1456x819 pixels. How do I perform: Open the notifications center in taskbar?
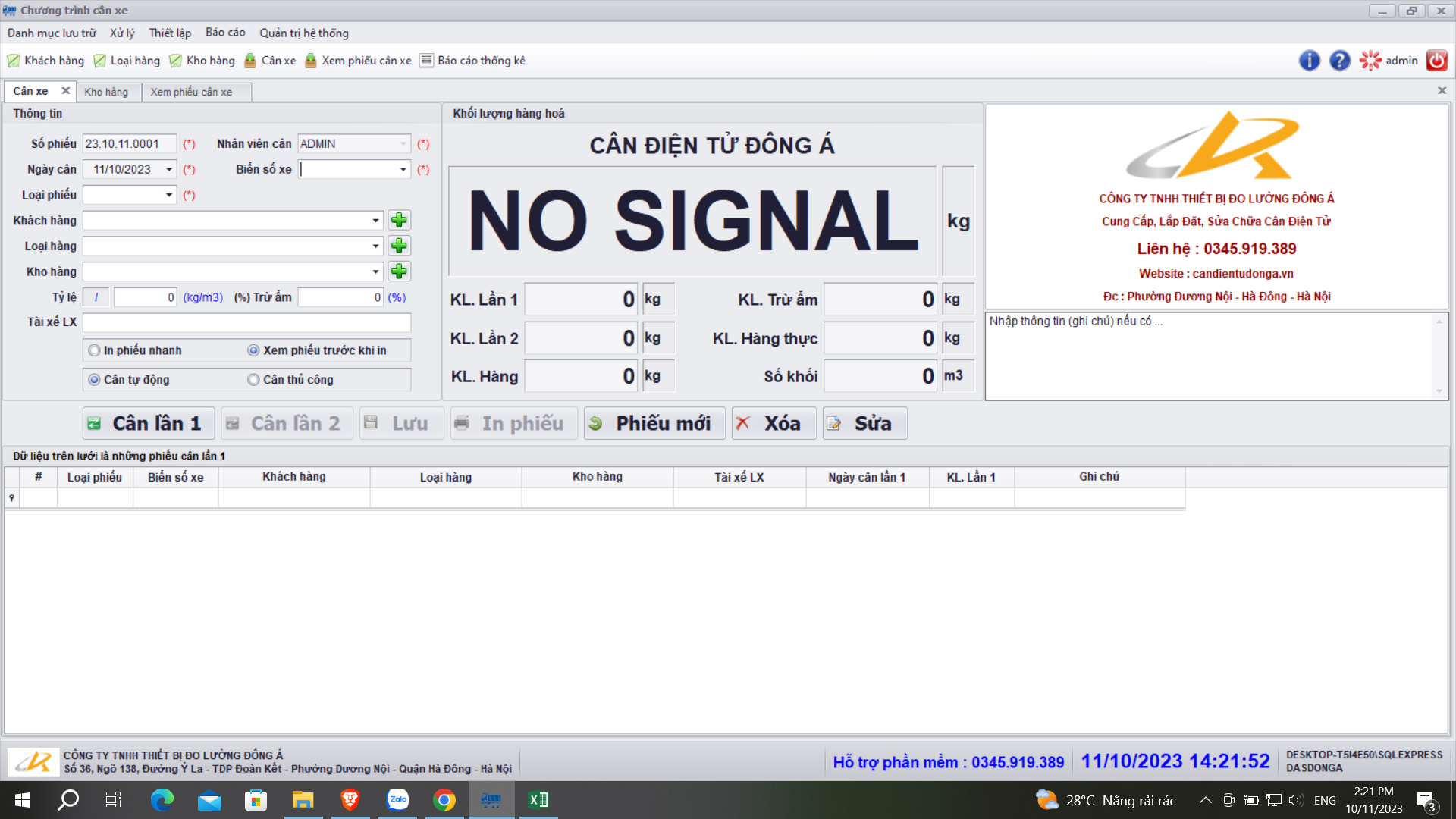pos(1426,801)
